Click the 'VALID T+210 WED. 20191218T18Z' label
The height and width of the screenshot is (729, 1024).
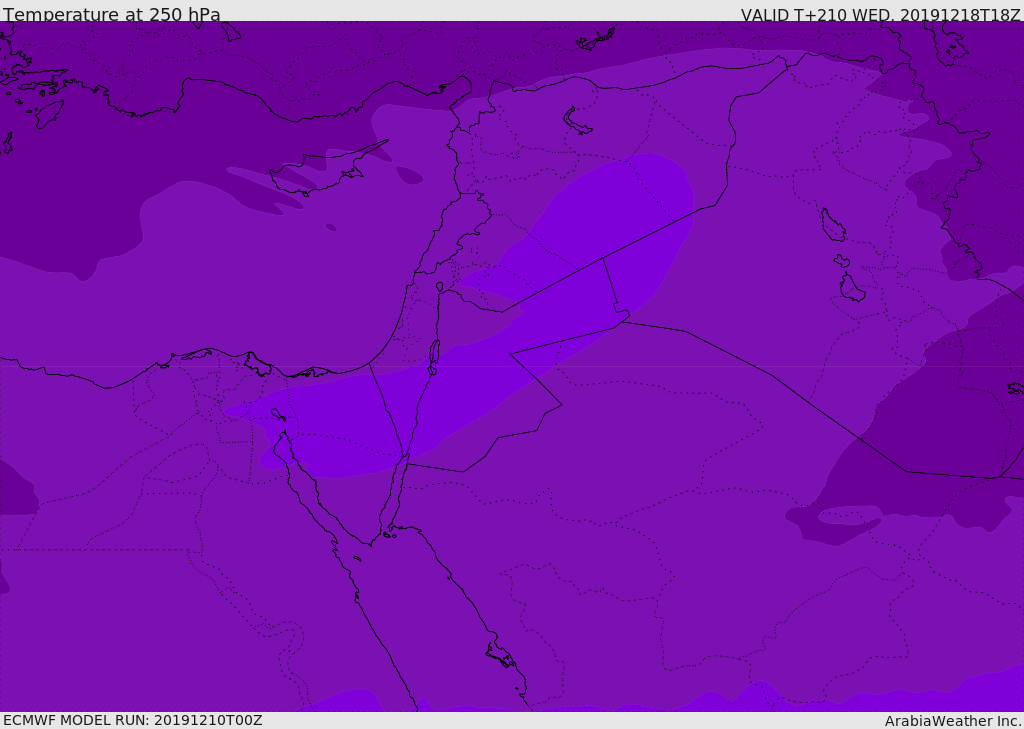coord(880,14)
